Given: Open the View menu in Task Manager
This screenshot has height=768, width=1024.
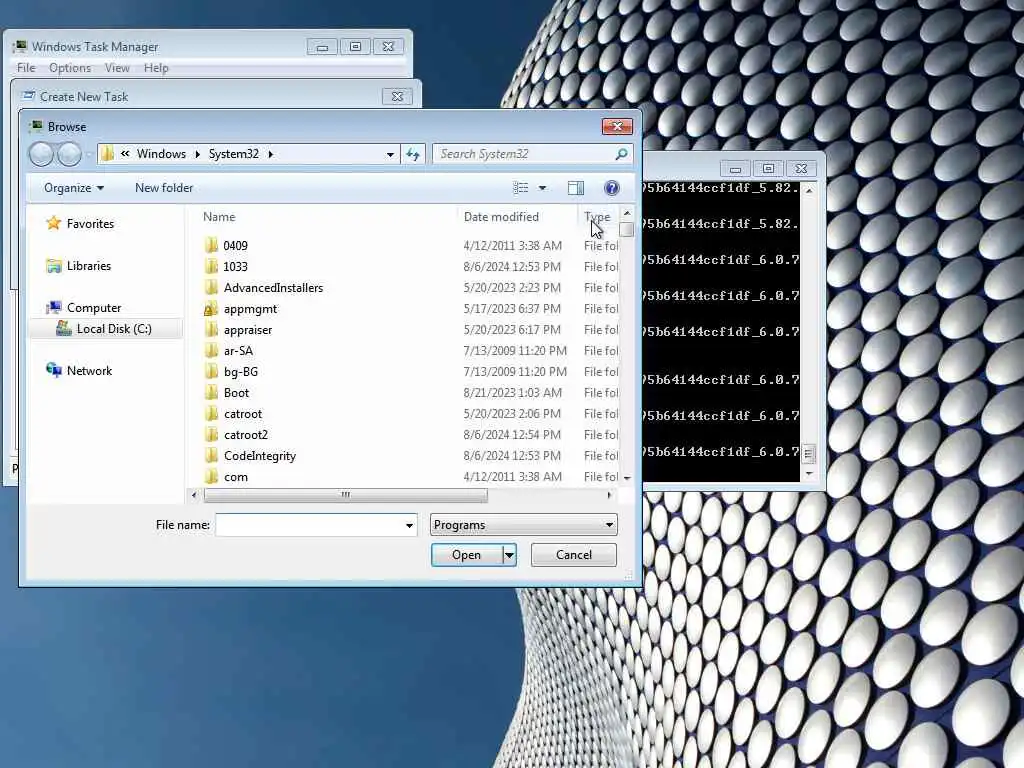Looking at the screenshot, I should pos(117,68).
